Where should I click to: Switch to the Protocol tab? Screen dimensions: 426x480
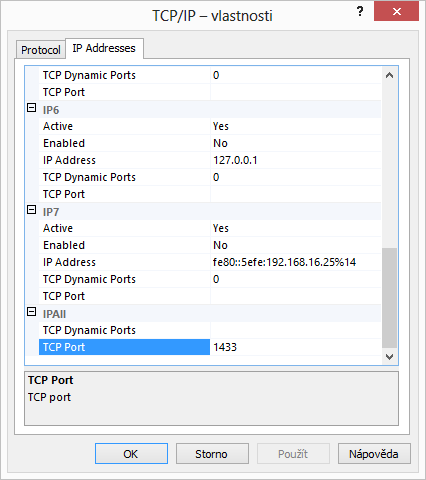tap(41, 50)
